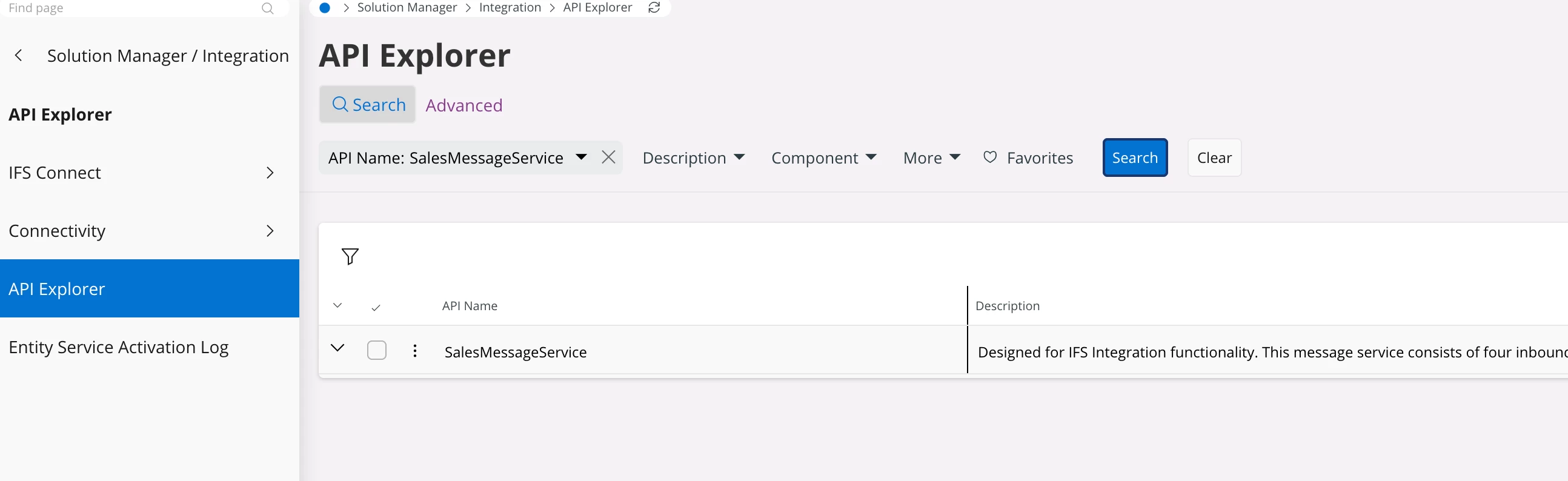Screen dimensions: 1568x481
Task: Toggle the select-all checkmark in the table header
Action: (376, 307)
